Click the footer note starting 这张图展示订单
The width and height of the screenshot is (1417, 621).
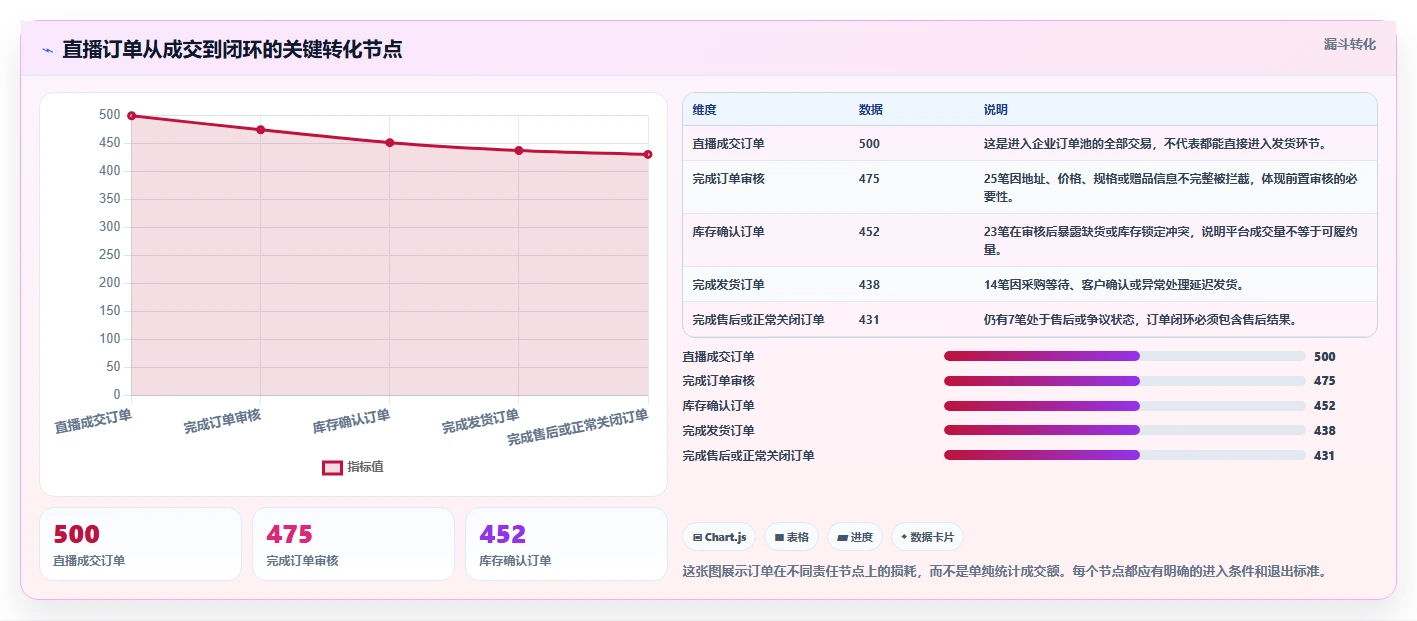1004,572
